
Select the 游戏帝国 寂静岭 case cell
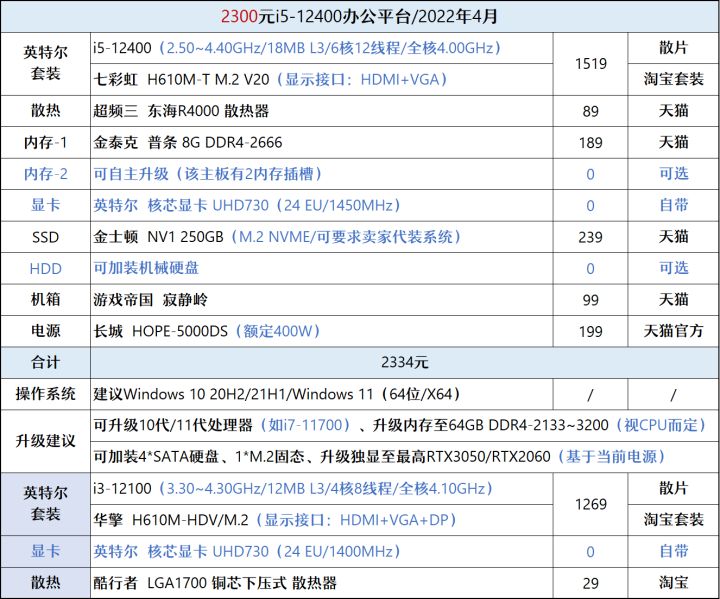321,300
